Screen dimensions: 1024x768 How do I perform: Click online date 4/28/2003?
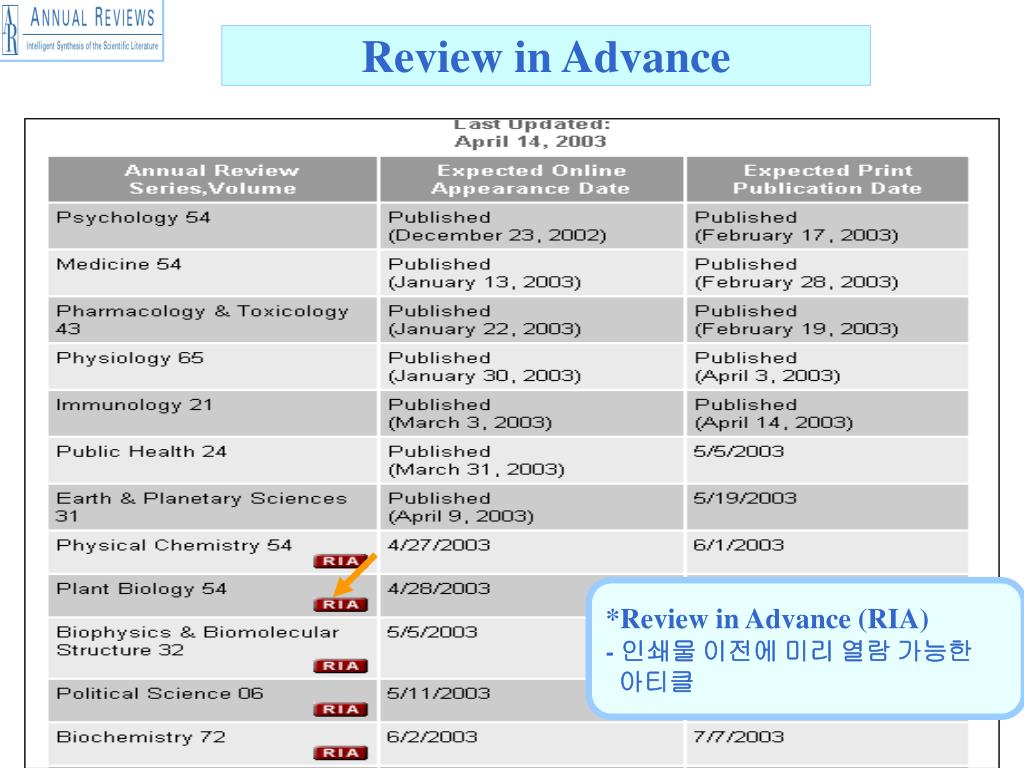pyautogui.click(x=438, y=588)
